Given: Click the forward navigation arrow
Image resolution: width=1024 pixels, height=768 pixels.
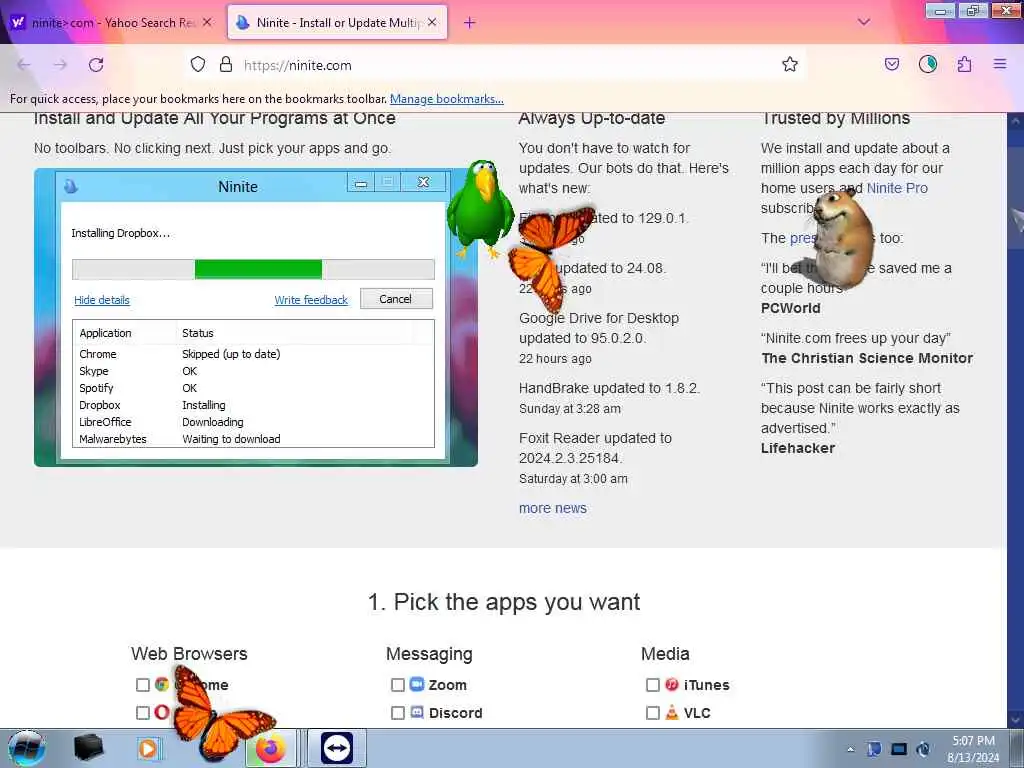Looking at the screenshot, I should (x=60, y=65).
